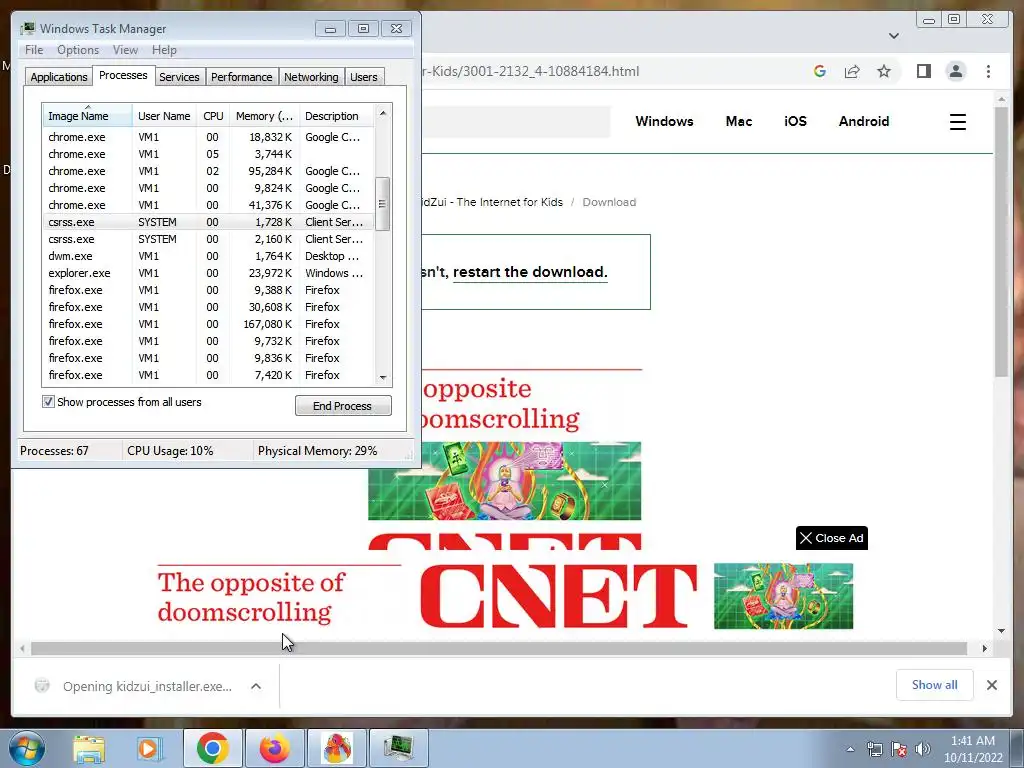
Task: Select the dwm.exe process row
Action: (x=208, y=256)
